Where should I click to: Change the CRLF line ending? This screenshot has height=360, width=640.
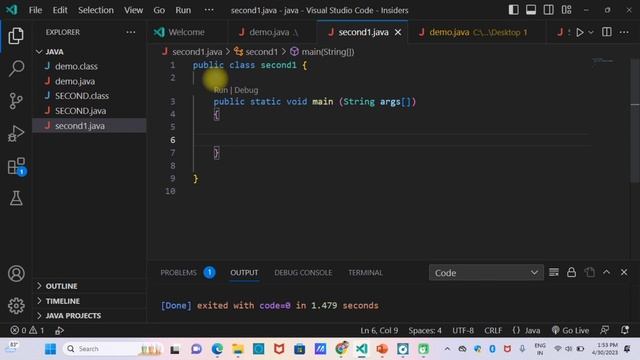coord(493,330)
